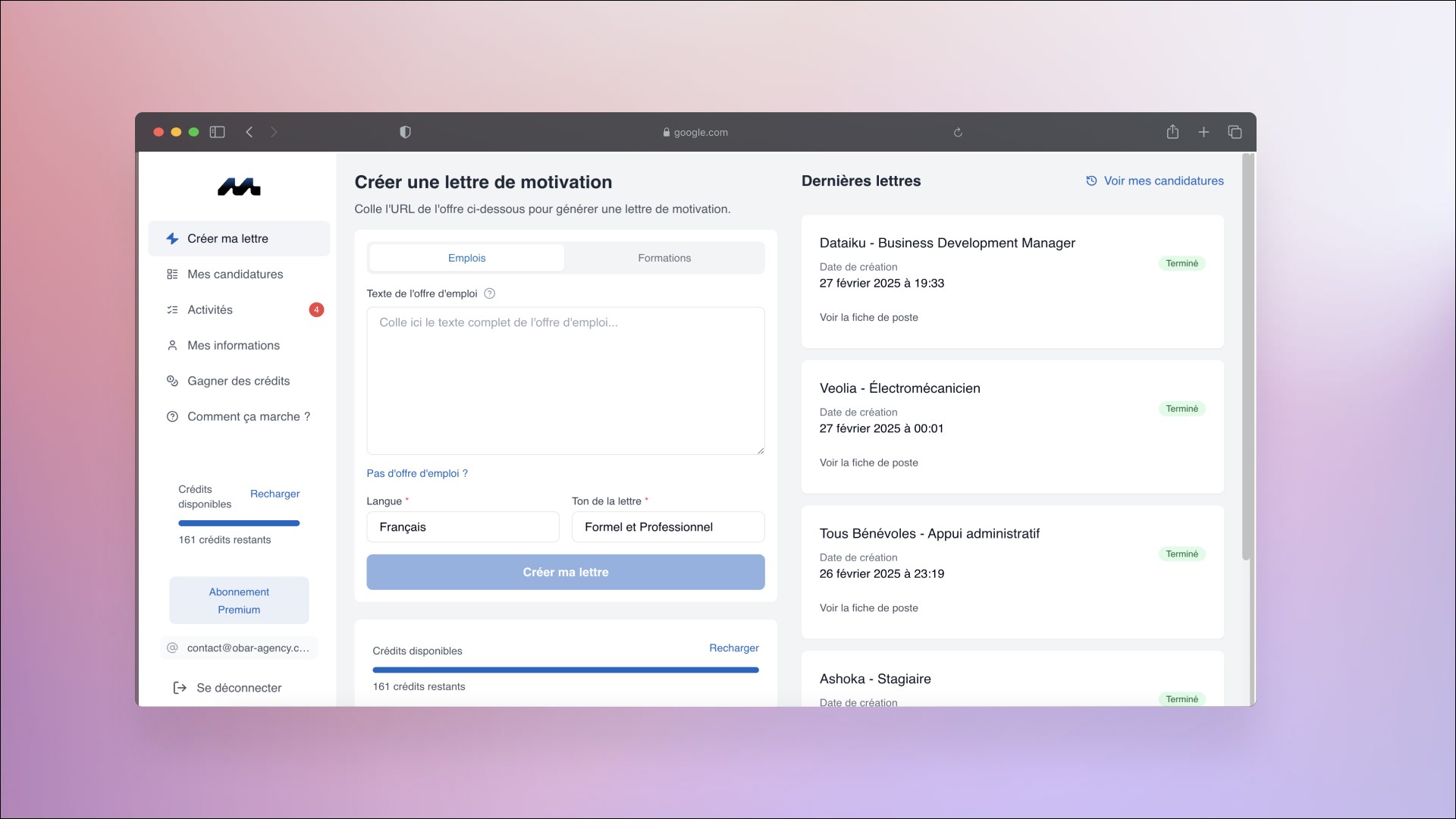1456x819 pixels.
Task: Click the coins icon beside Gagner des crédits
Action: 172,381
